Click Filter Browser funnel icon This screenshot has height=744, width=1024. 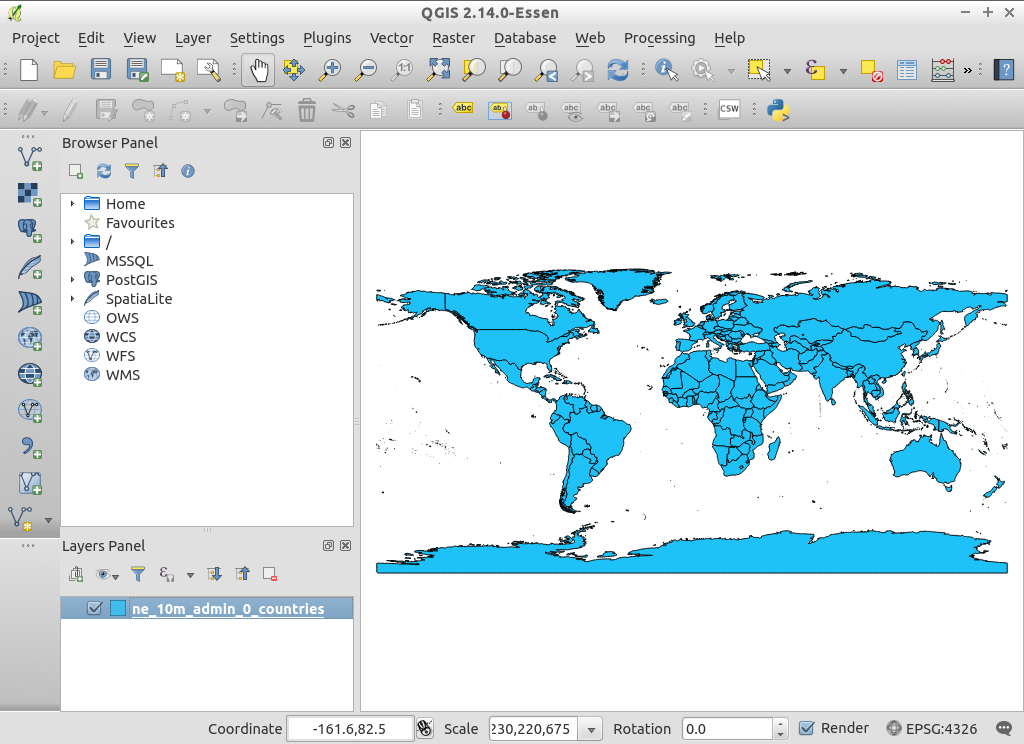click(132, 171)
